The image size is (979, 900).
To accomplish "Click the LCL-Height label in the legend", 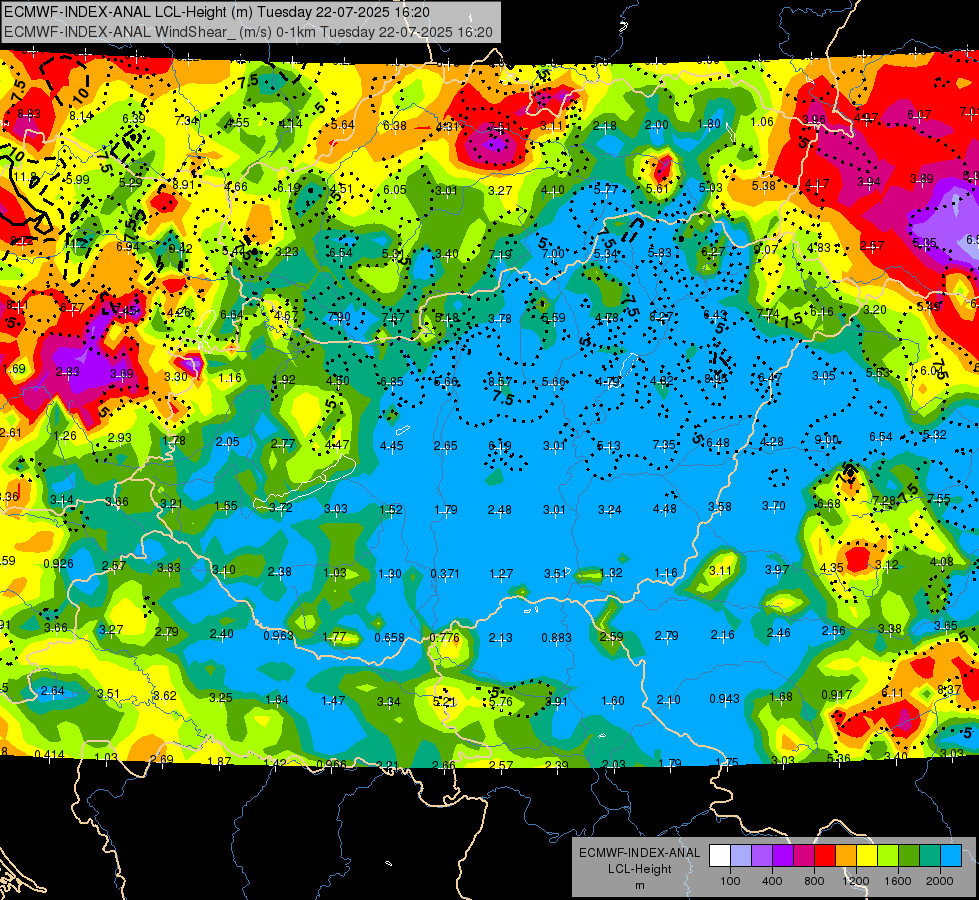I will pyautogui.click(x=639, y=869).
